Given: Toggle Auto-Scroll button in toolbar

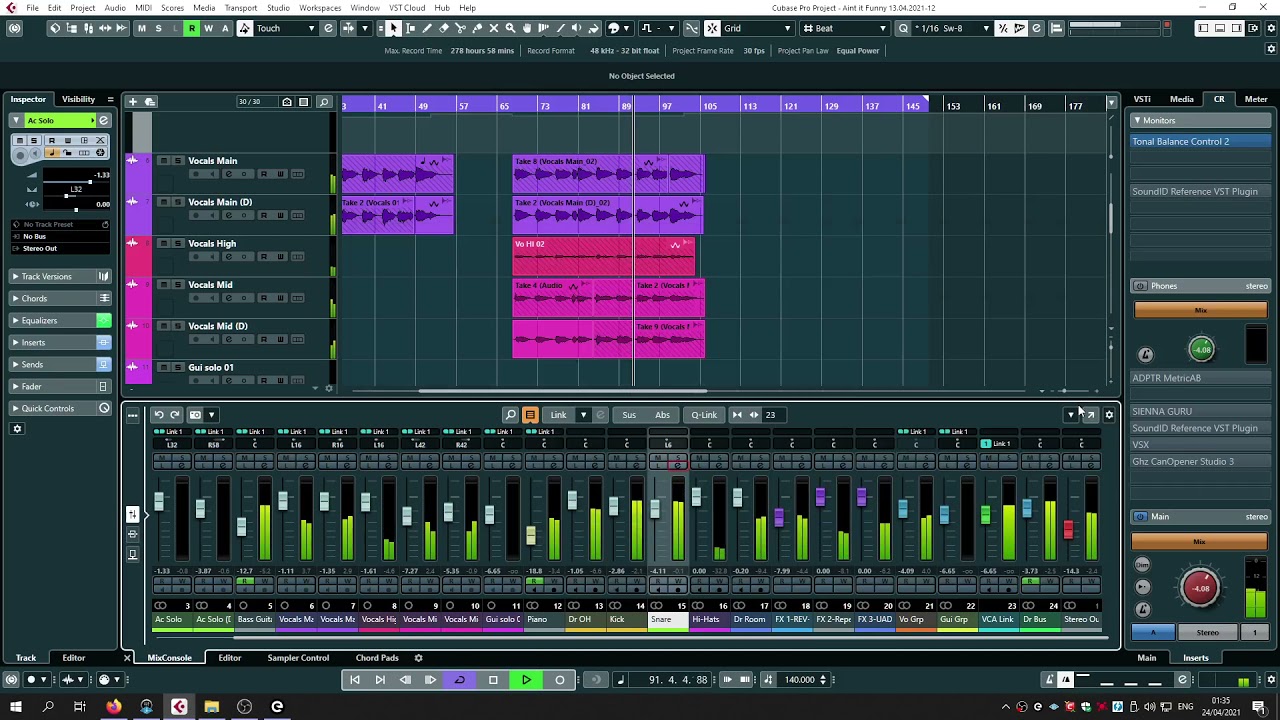Looking at the screenshot, I should point(348,28).
